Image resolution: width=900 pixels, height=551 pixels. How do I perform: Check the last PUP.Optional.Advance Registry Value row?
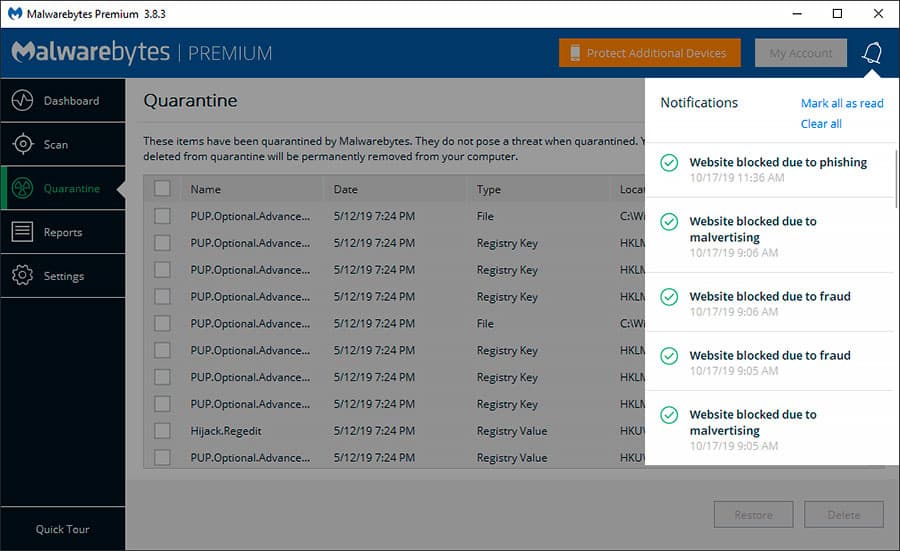(162, 457)
